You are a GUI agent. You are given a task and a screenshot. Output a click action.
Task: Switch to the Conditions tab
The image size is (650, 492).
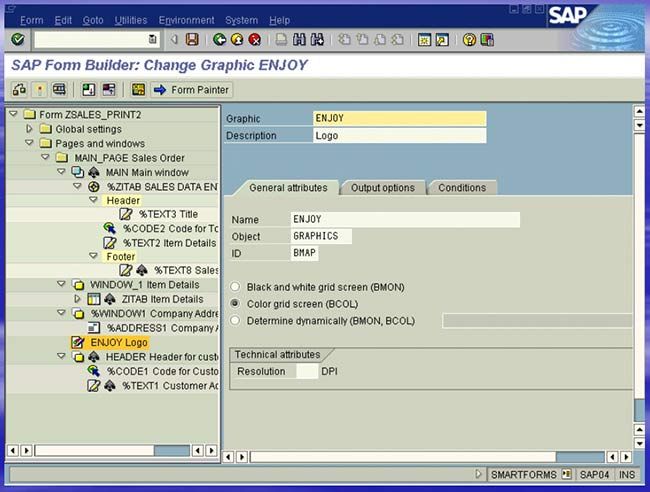coord(462,188)
